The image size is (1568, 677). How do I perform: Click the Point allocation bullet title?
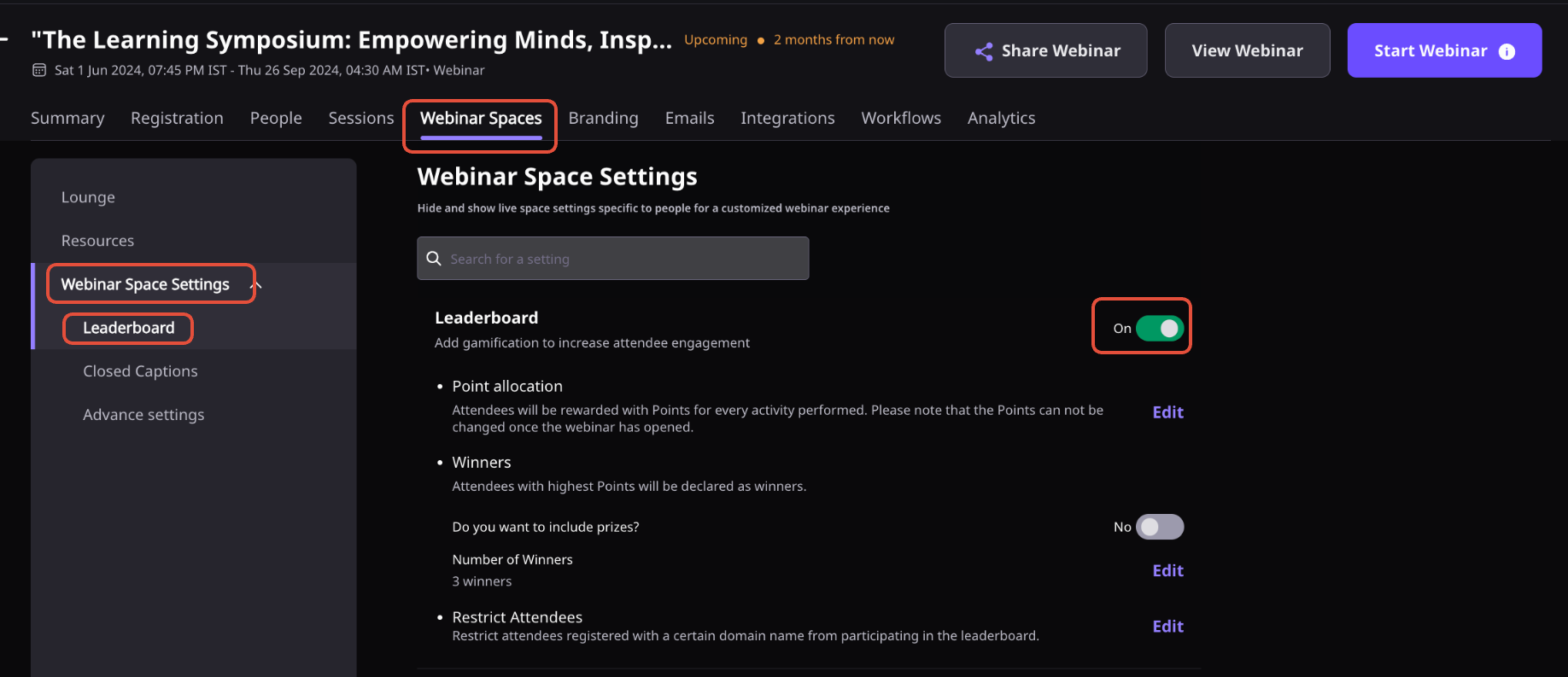(507, 386)
